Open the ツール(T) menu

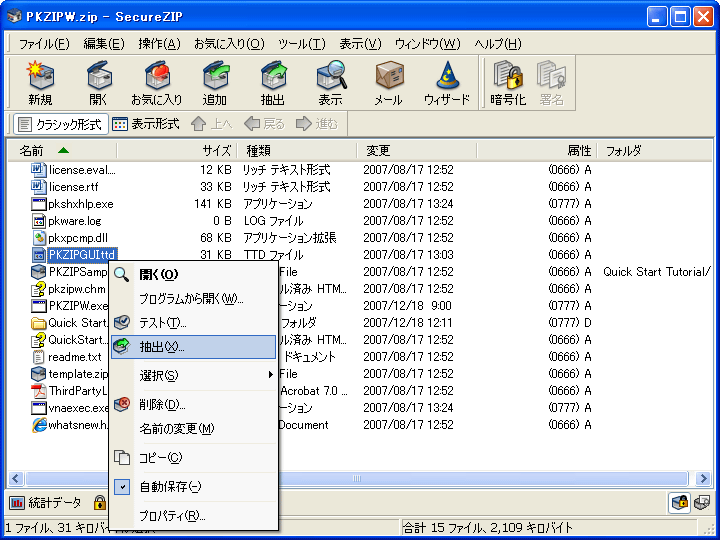(302, 44)
